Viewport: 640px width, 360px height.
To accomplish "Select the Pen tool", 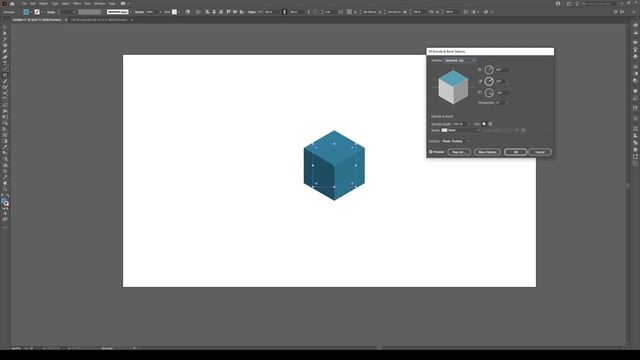I will click(x=5, y=51).
